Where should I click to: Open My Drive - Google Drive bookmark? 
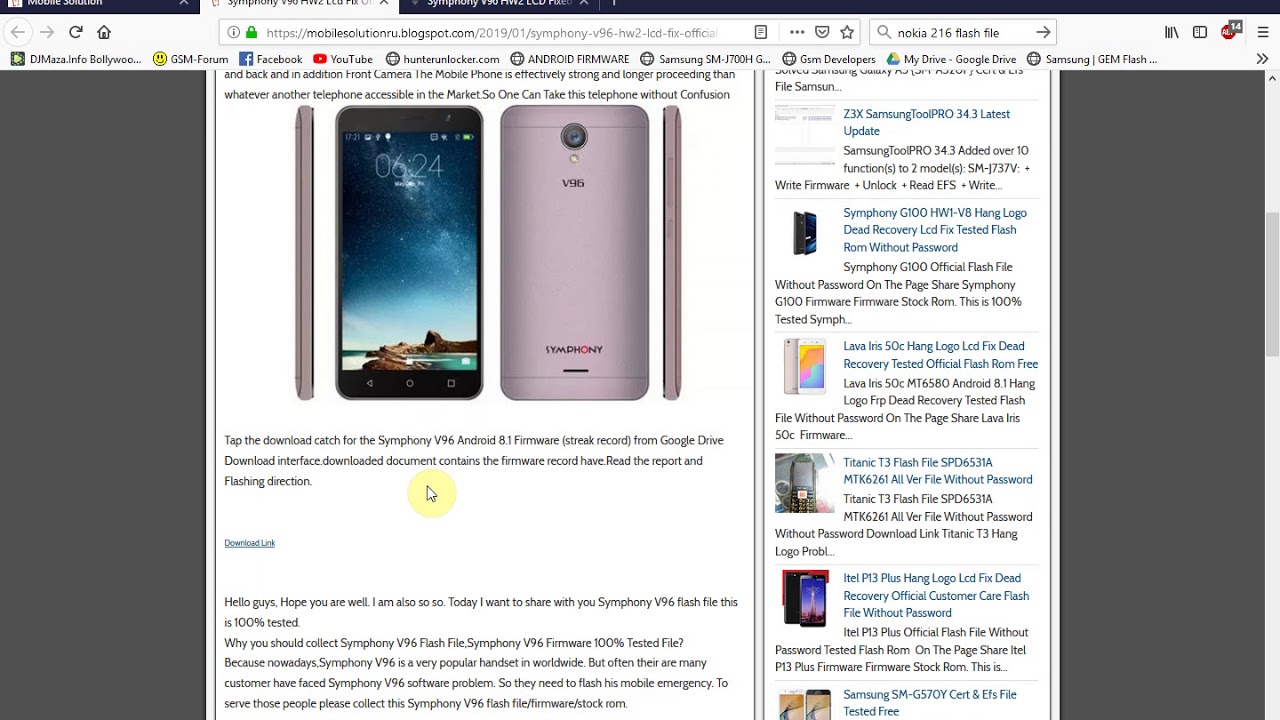[951, 59]
